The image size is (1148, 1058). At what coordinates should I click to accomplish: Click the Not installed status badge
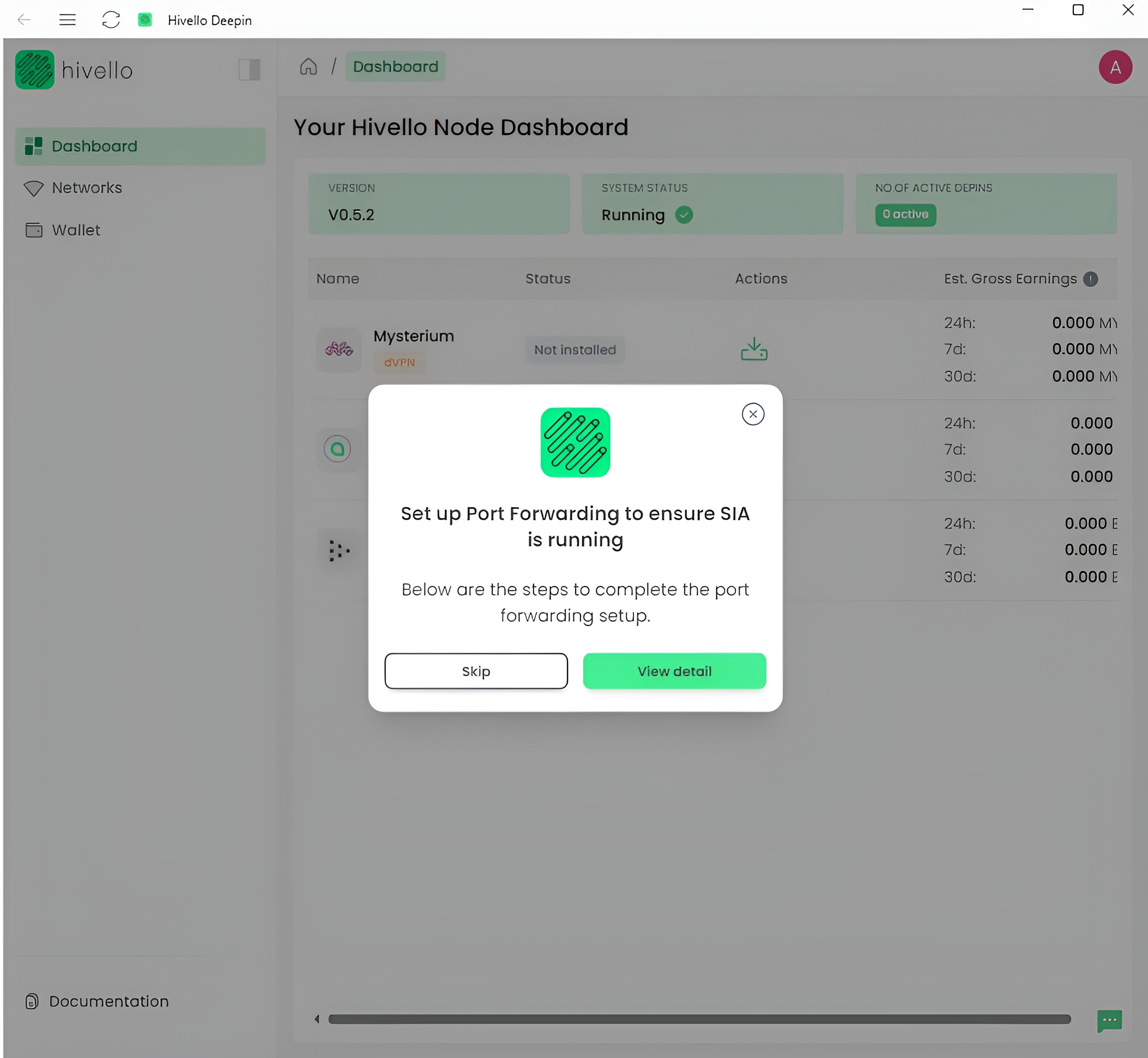[575, 350]
